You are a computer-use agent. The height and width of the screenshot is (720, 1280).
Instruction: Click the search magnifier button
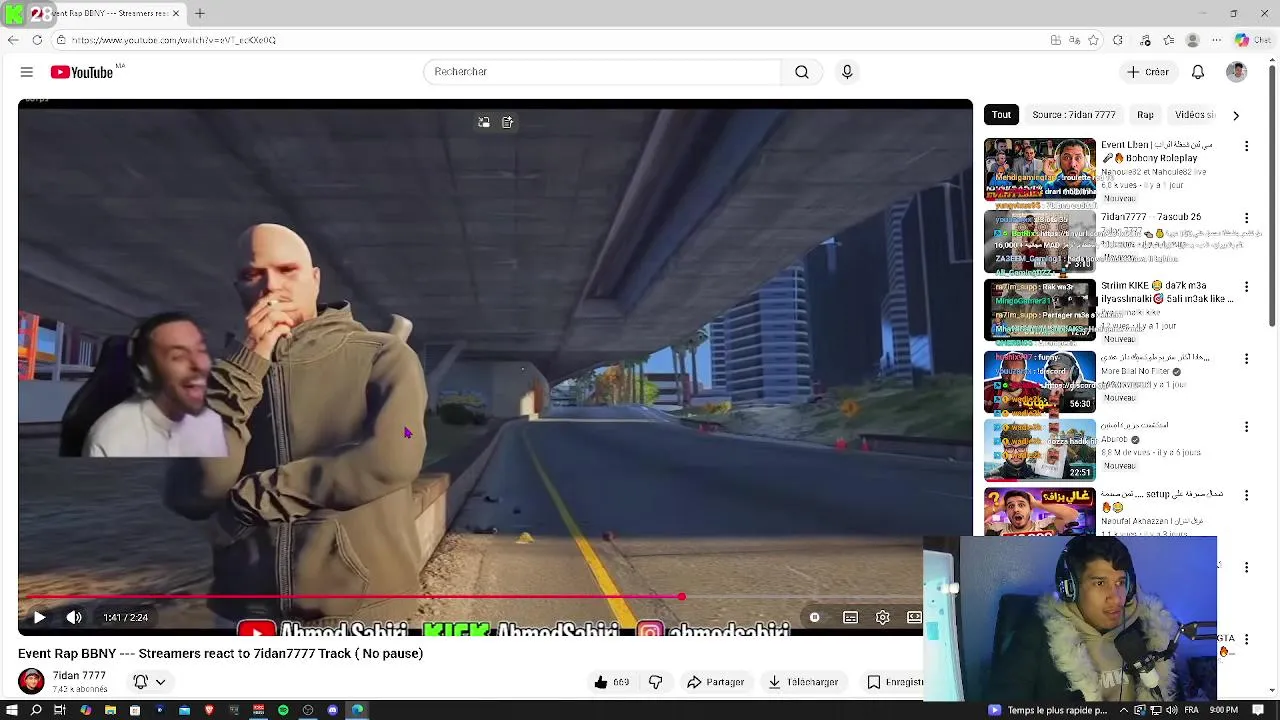802,72
